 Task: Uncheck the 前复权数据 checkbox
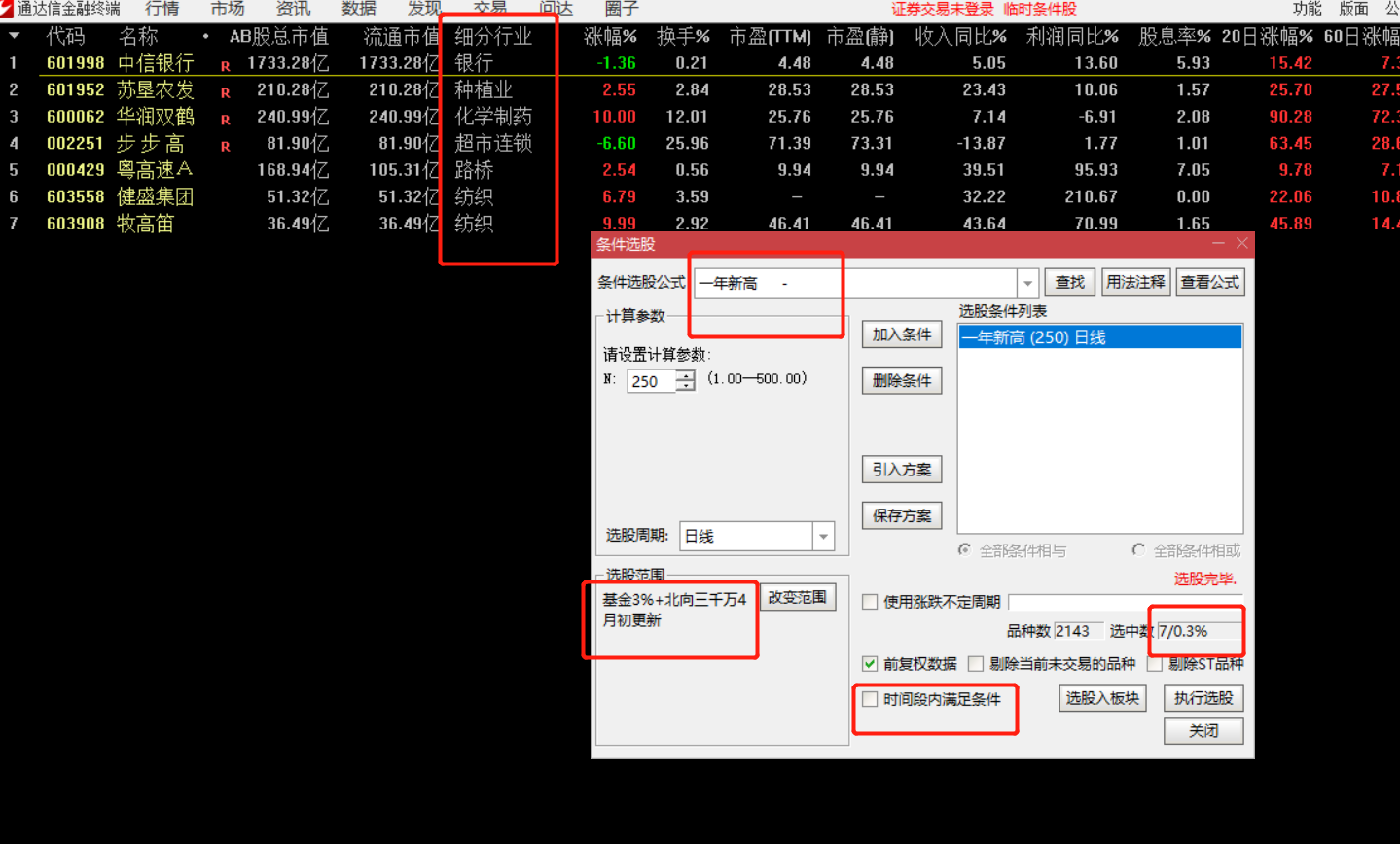tap(870, 664)
